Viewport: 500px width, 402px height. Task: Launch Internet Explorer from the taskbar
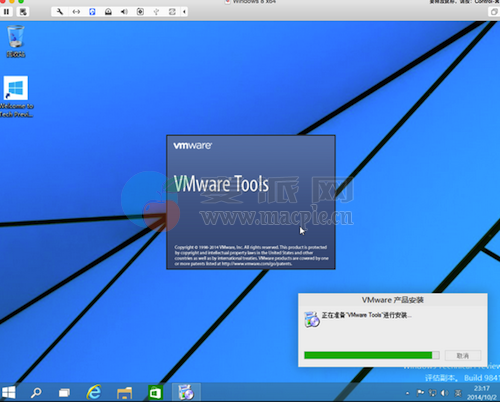click(94, 392)
